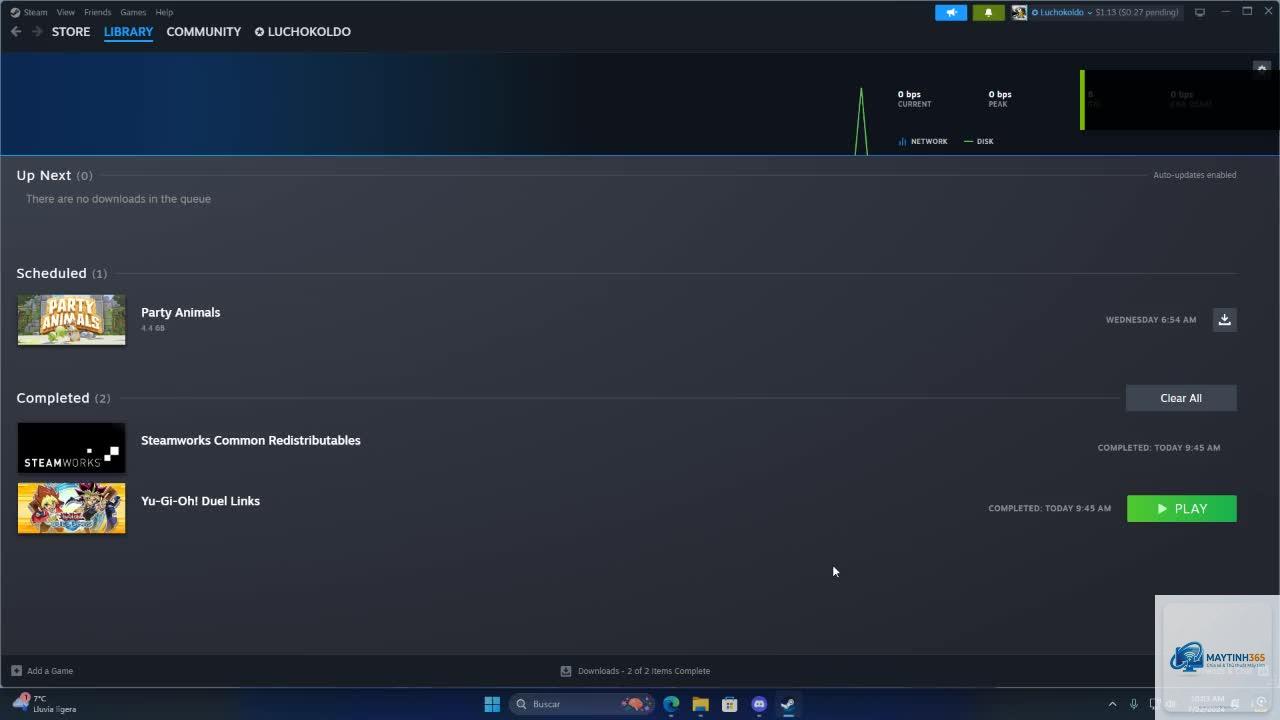The width and height of the screenshot is (1280, 720).
Task: Show hidden system tray icons
Action: 1112,704
